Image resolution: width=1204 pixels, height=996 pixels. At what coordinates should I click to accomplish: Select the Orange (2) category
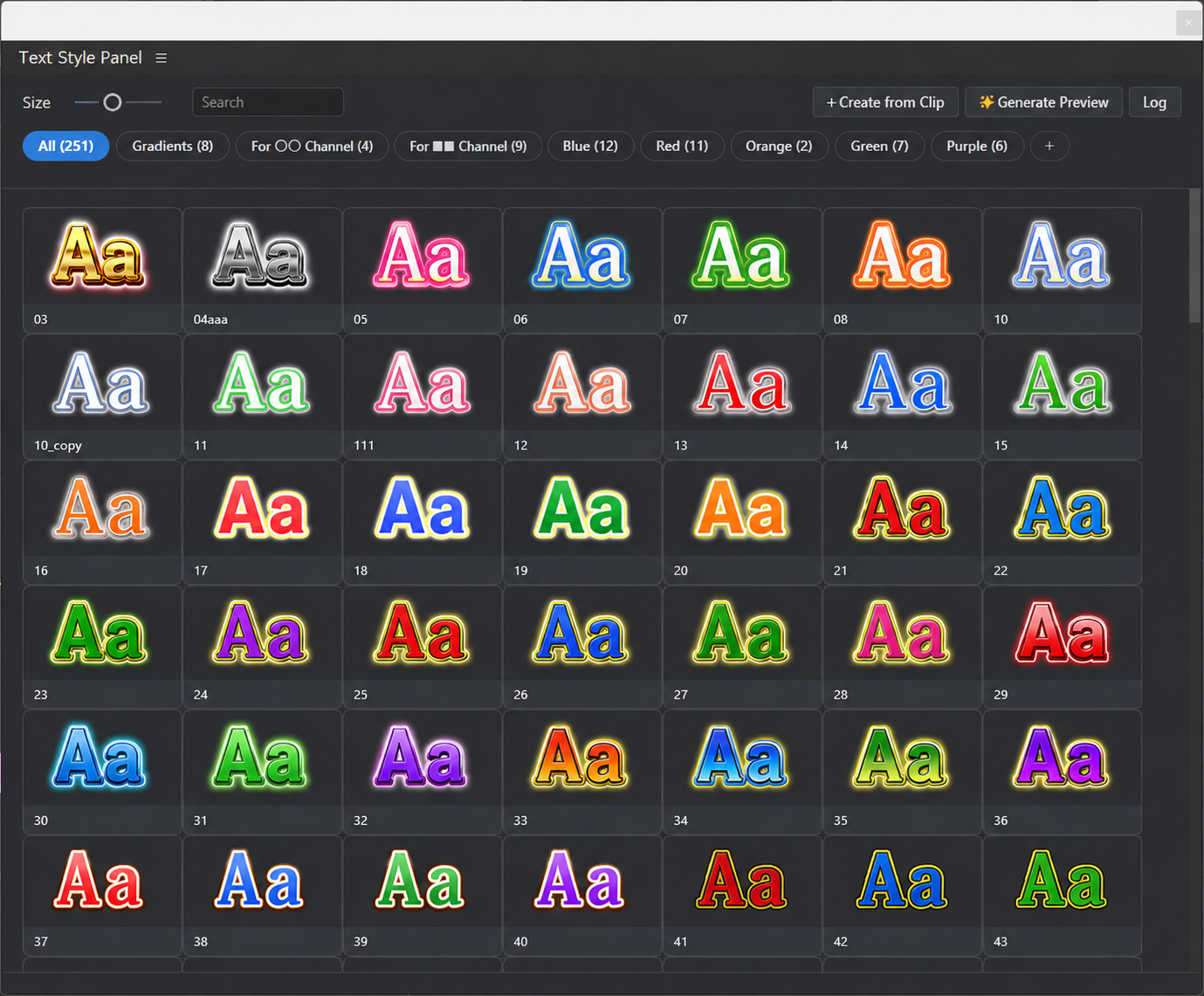click(x=779, y=146)
